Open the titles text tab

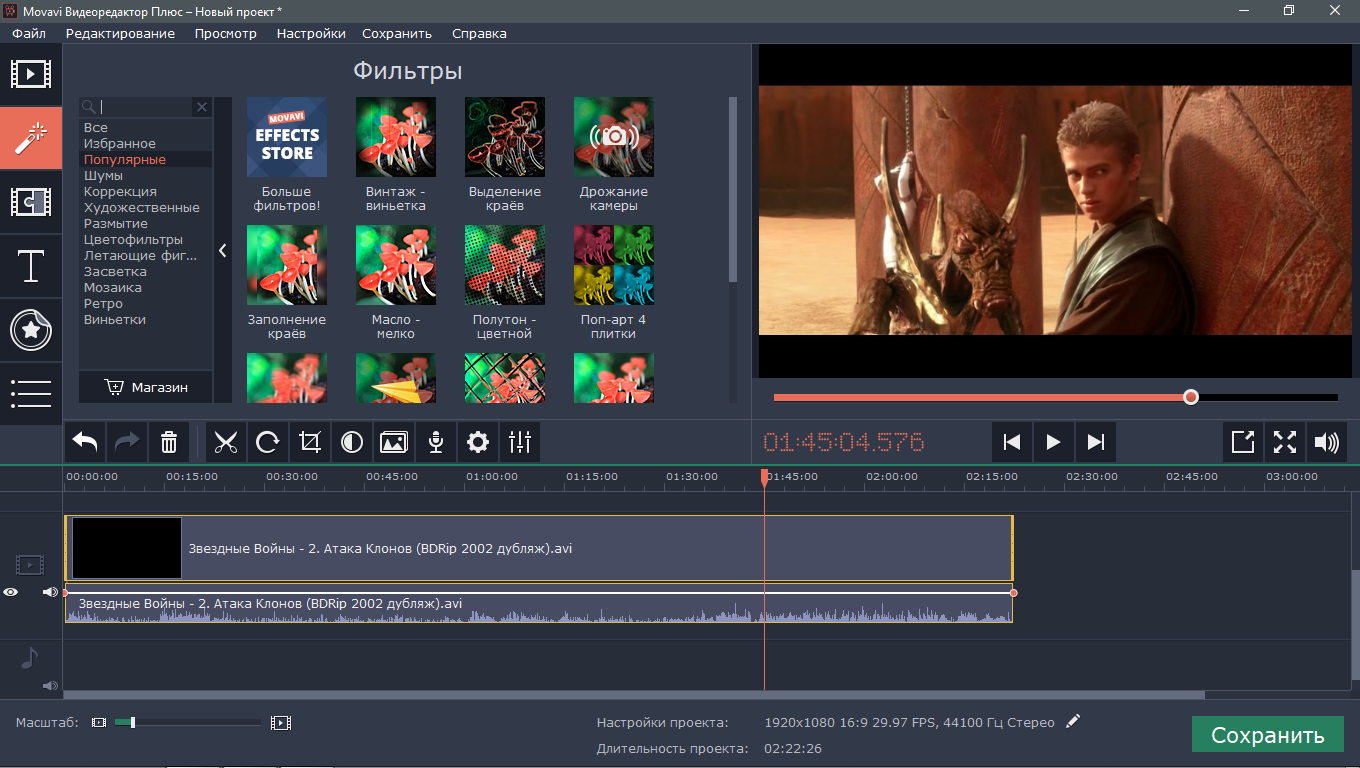point(31,267)
